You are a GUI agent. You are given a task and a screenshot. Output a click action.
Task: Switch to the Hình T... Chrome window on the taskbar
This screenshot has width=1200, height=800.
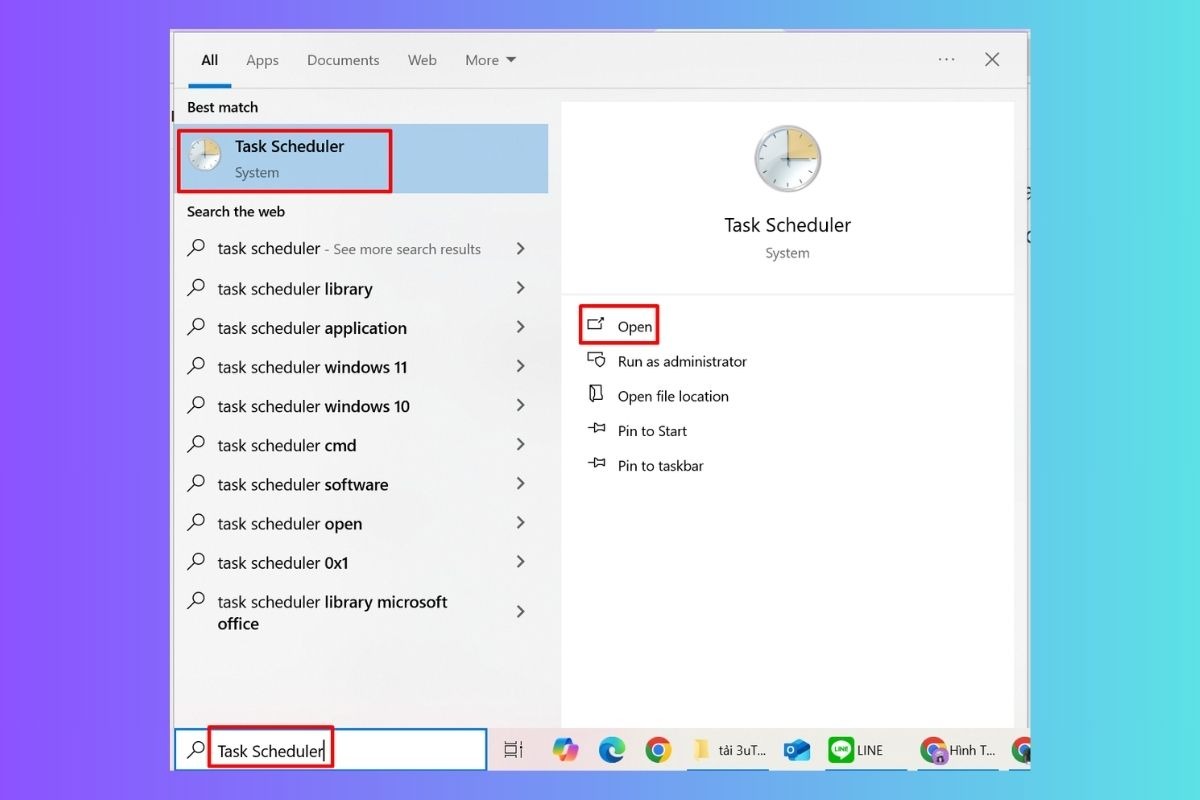[958, 750]
